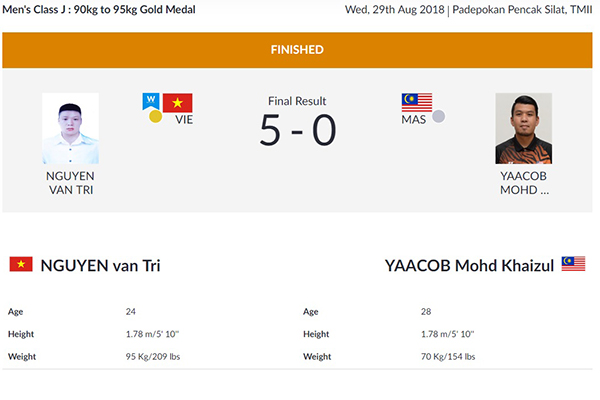Click the silver medal circle icon
The height and width of the screenshot is (400, 600).
point(439,116)
